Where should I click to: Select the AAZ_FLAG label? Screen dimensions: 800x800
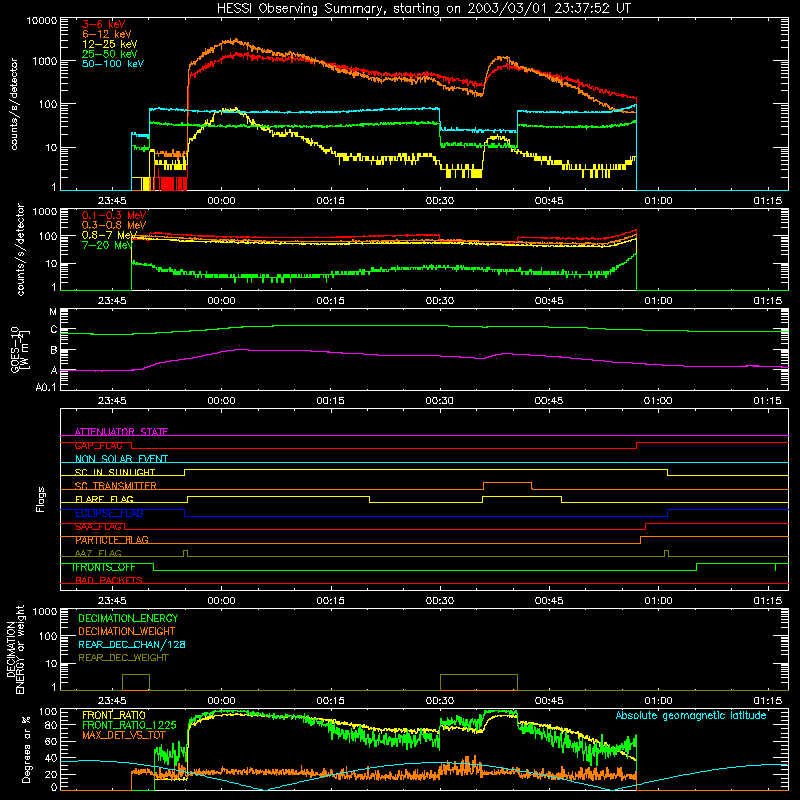click(x=98, y=554)
